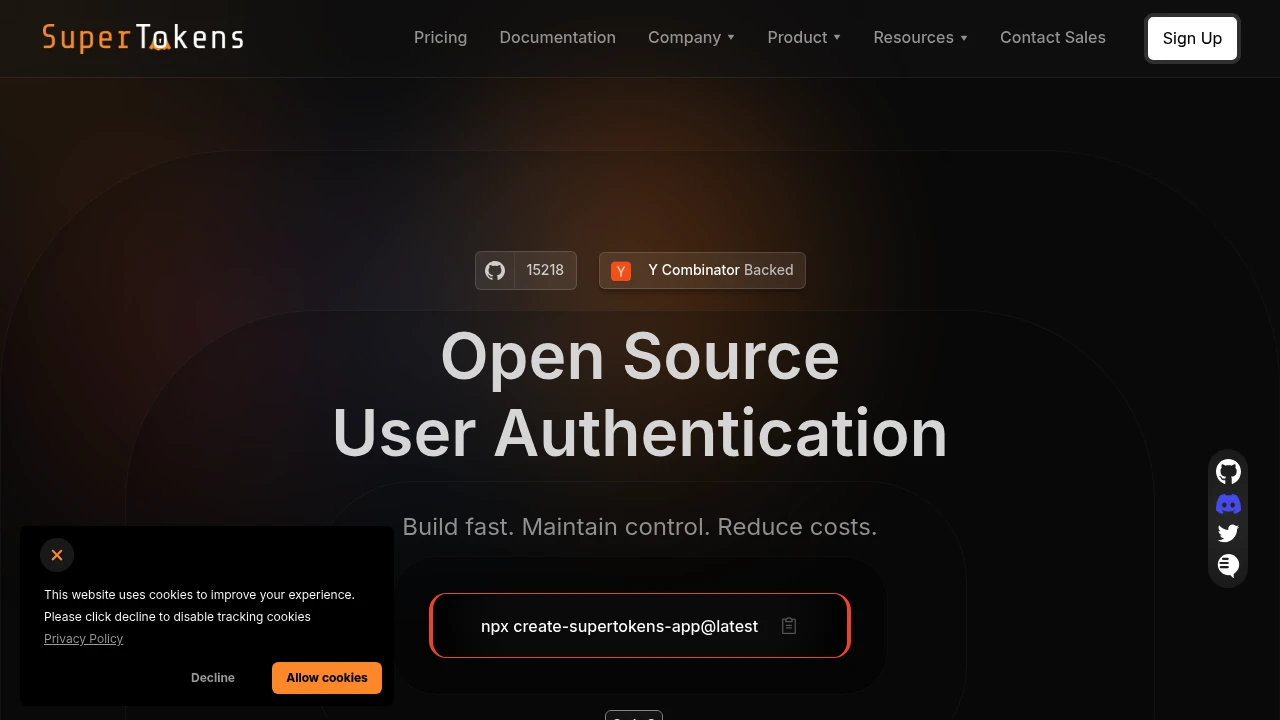
Task: Open the Privacy Policy link
Action: pyautogui.click(x=83, y=639)
